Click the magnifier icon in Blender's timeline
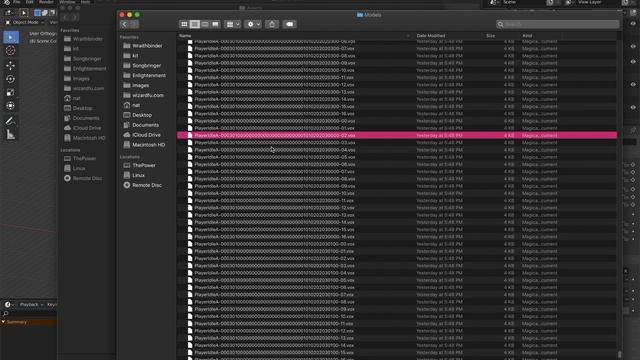 [6, 313]
